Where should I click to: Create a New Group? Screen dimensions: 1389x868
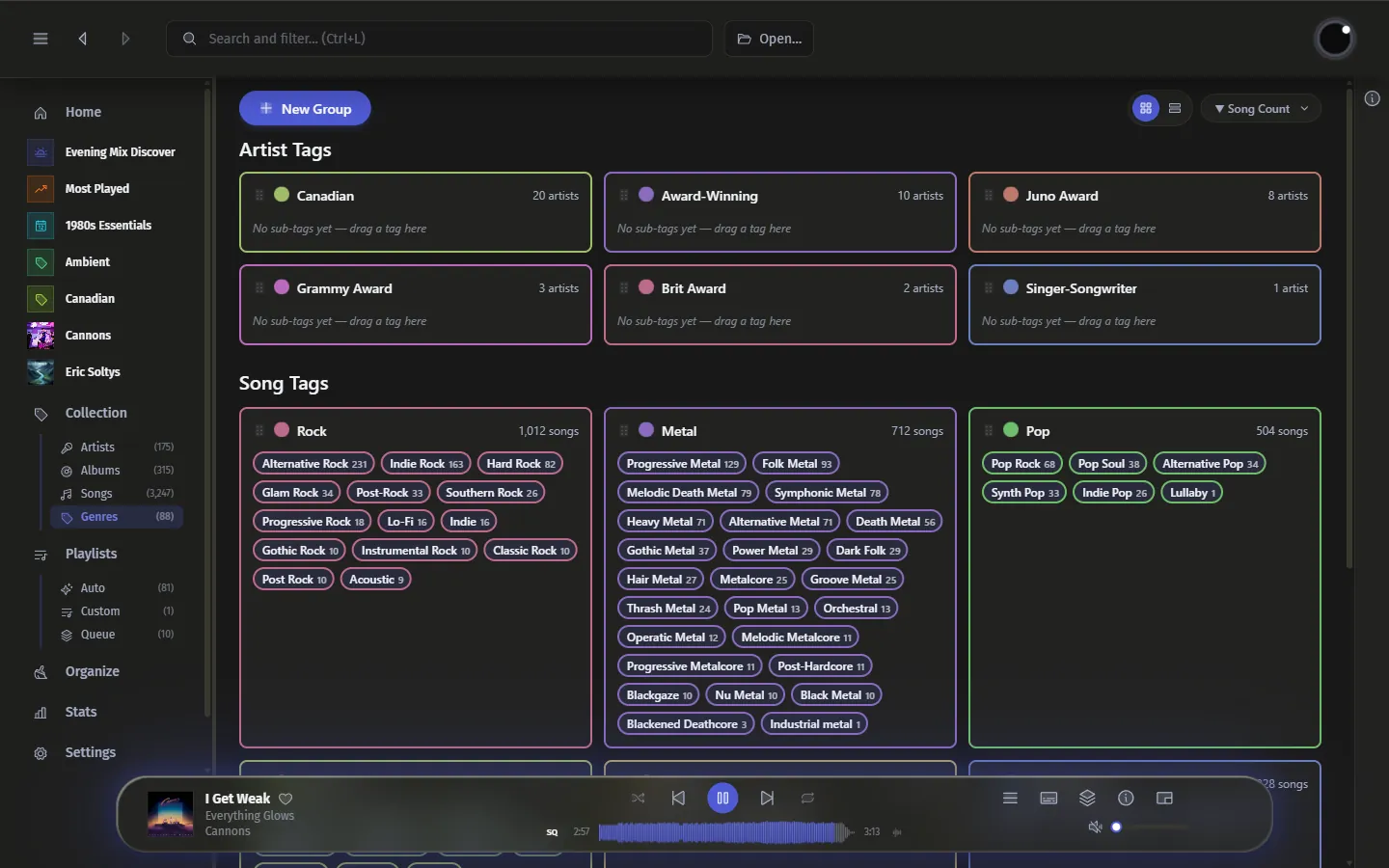305,108
